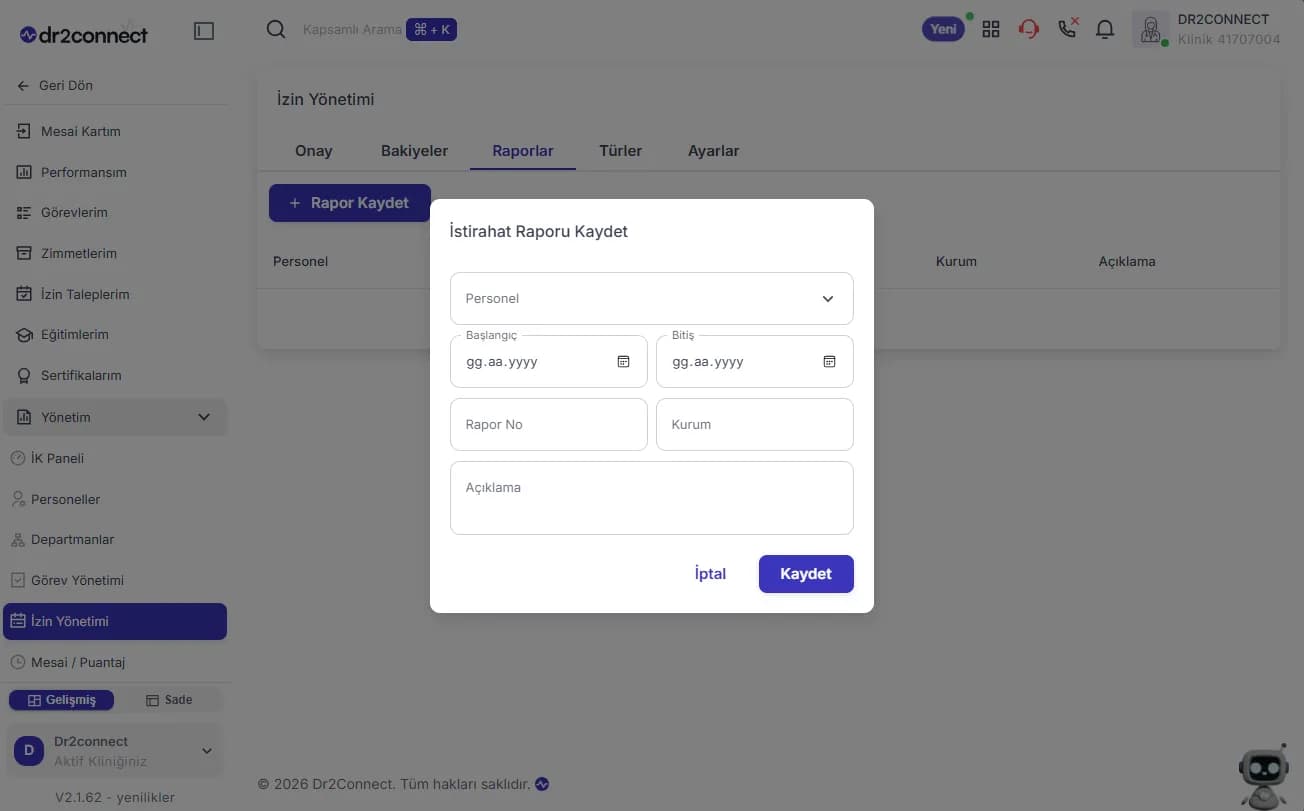The height and width of the screenshot is (811, 1304).
Task: Click the Açıklama text area
Action: 651,498
